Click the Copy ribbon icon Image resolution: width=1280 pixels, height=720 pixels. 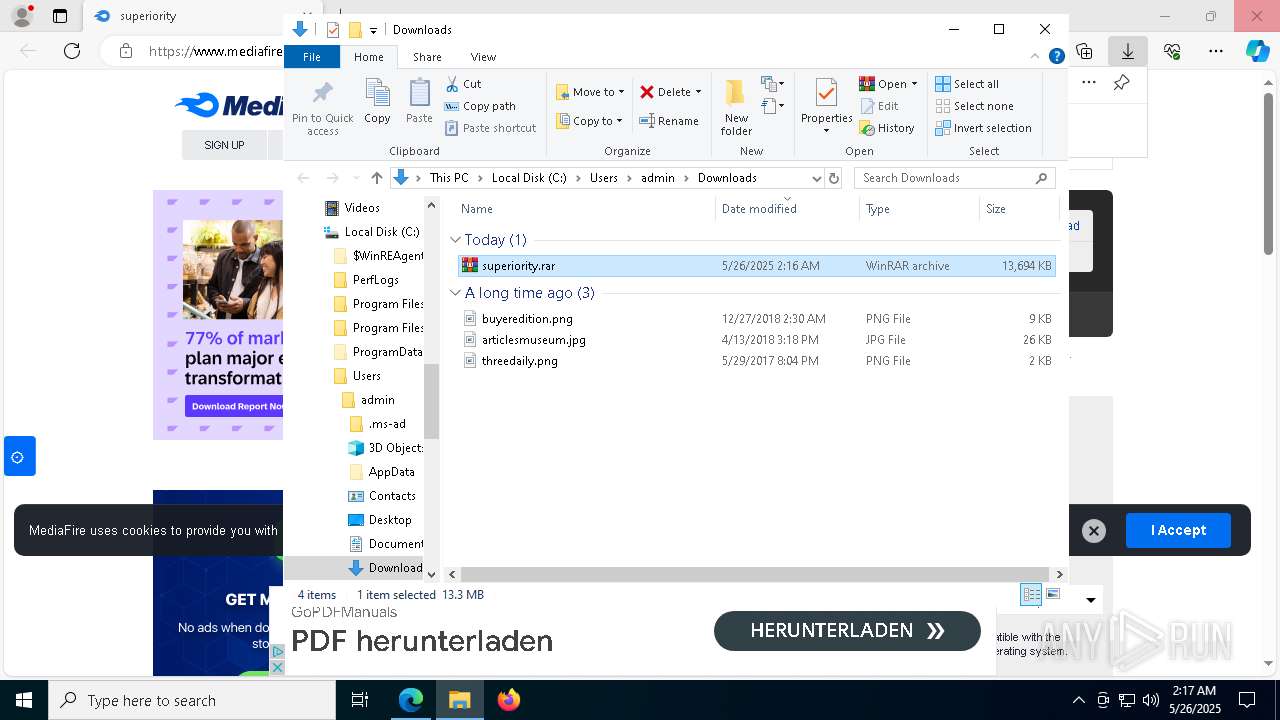[x=377, y=102]
